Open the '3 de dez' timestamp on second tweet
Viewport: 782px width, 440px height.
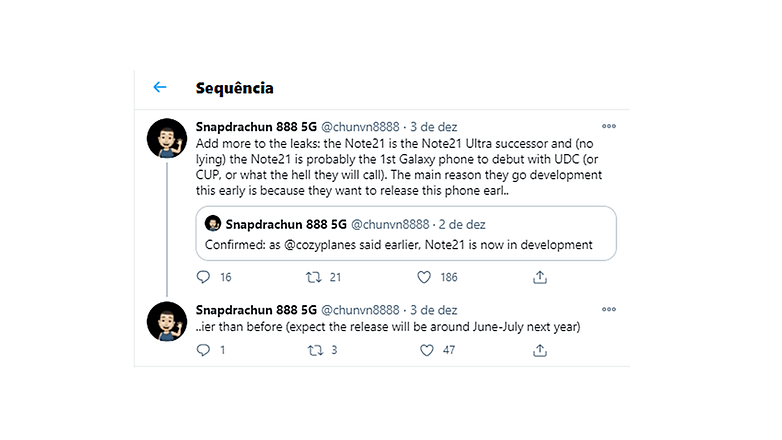click(433, 310)
